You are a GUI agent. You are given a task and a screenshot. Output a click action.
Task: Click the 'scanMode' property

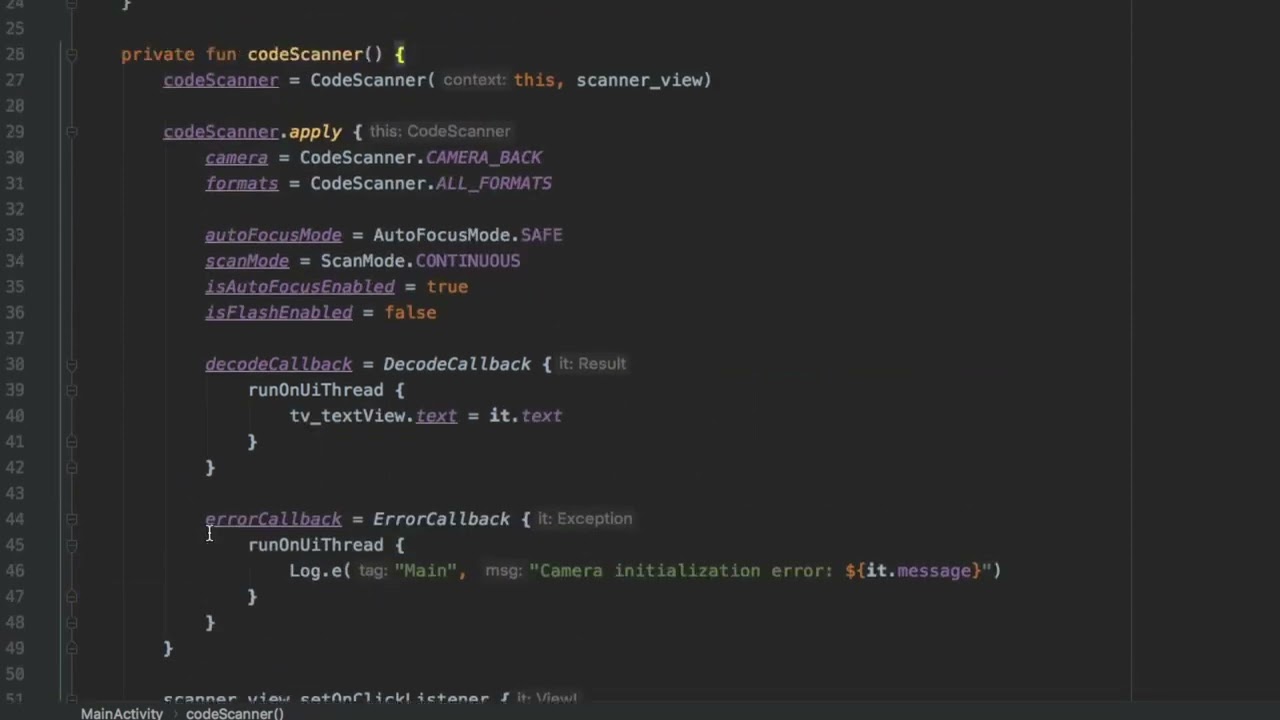point(247,261)
